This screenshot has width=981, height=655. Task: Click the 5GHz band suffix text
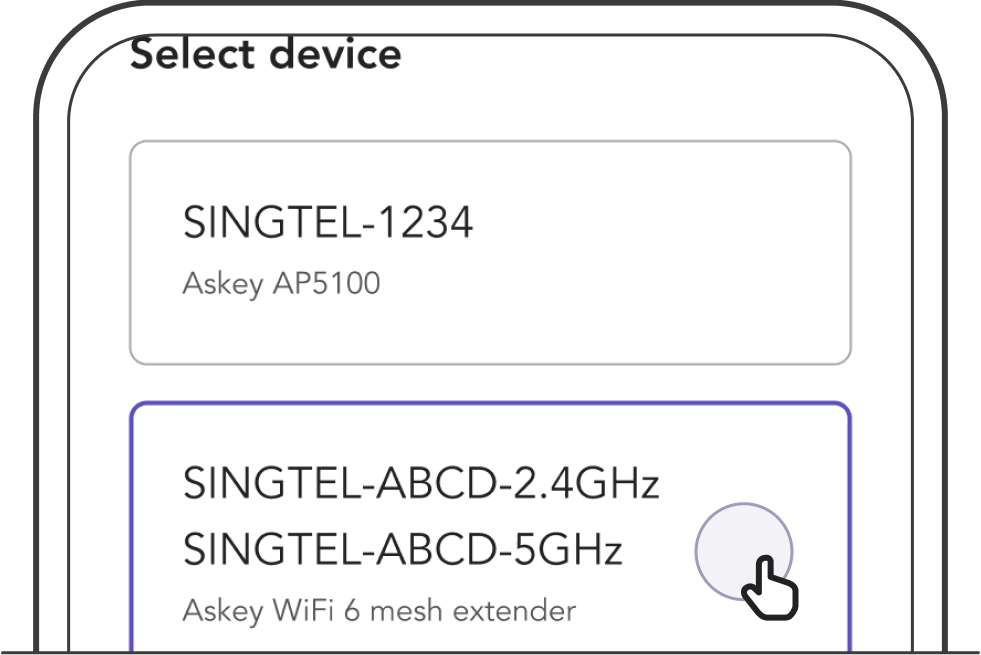pyautogui.click(x=567, y=549)
